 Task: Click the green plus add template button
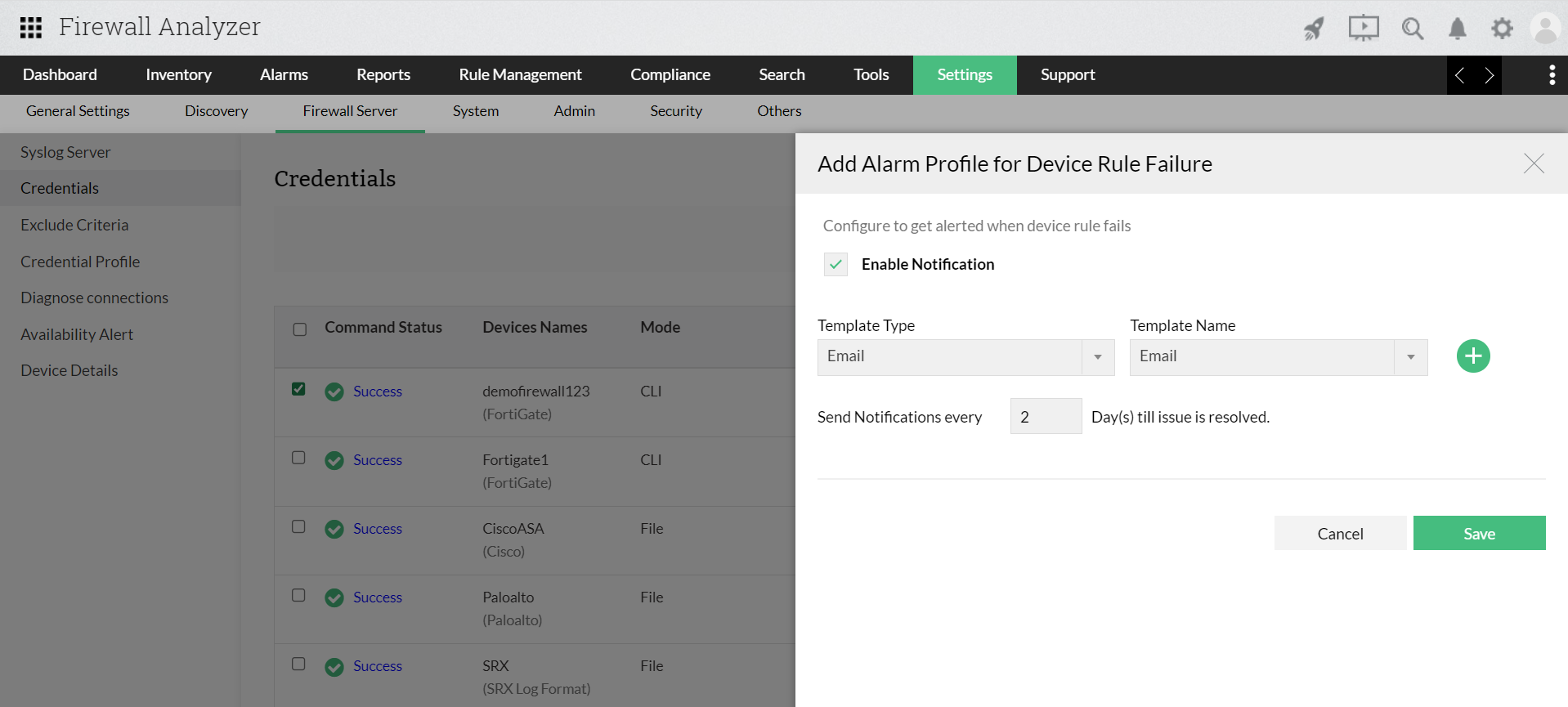[1473, 356]
